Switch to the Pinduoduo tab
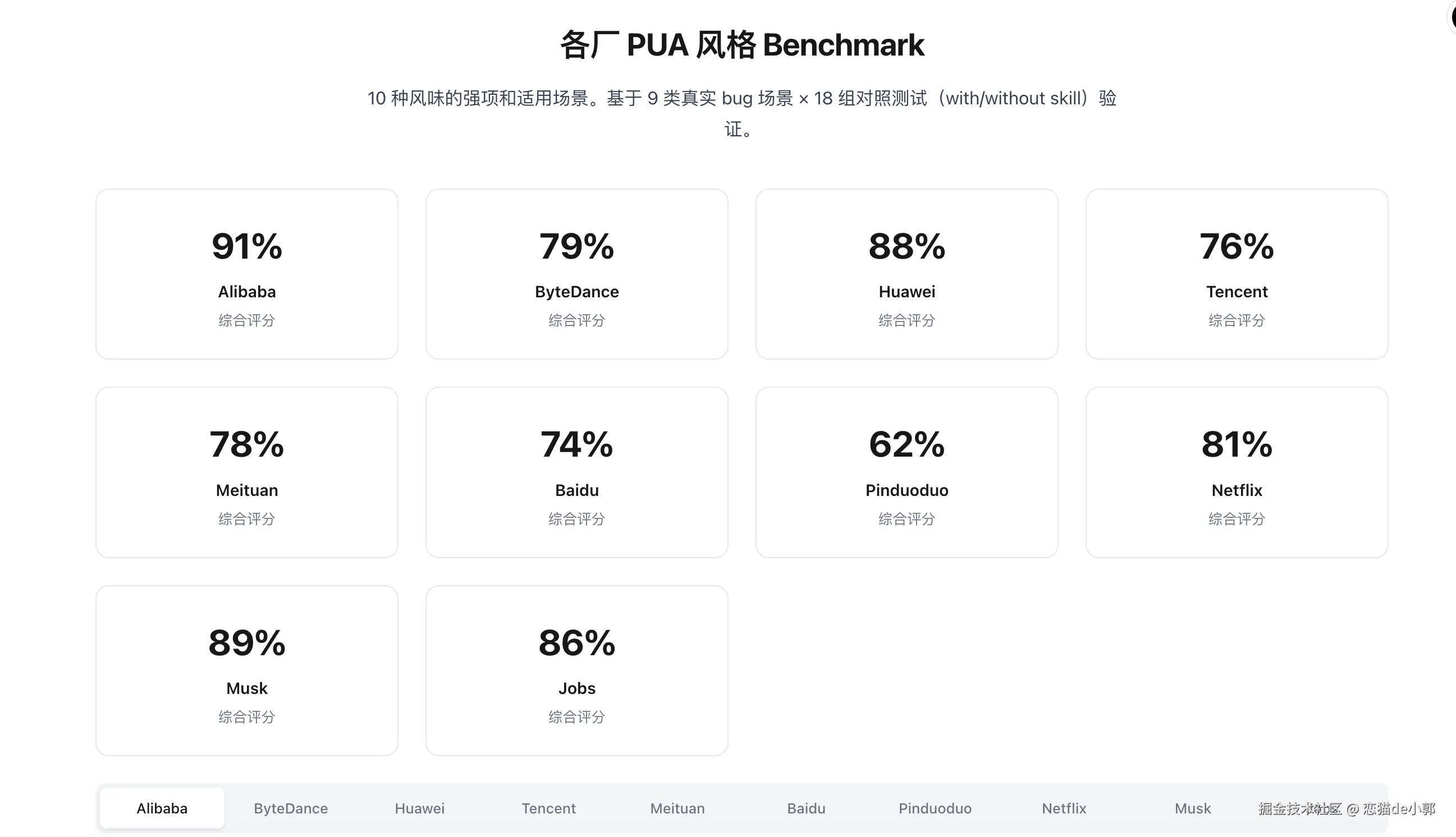 tap(935, 808)
